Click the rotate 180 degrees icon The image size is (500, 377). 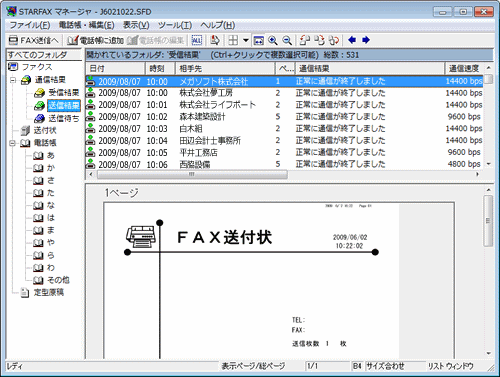[x=334, y=41]
